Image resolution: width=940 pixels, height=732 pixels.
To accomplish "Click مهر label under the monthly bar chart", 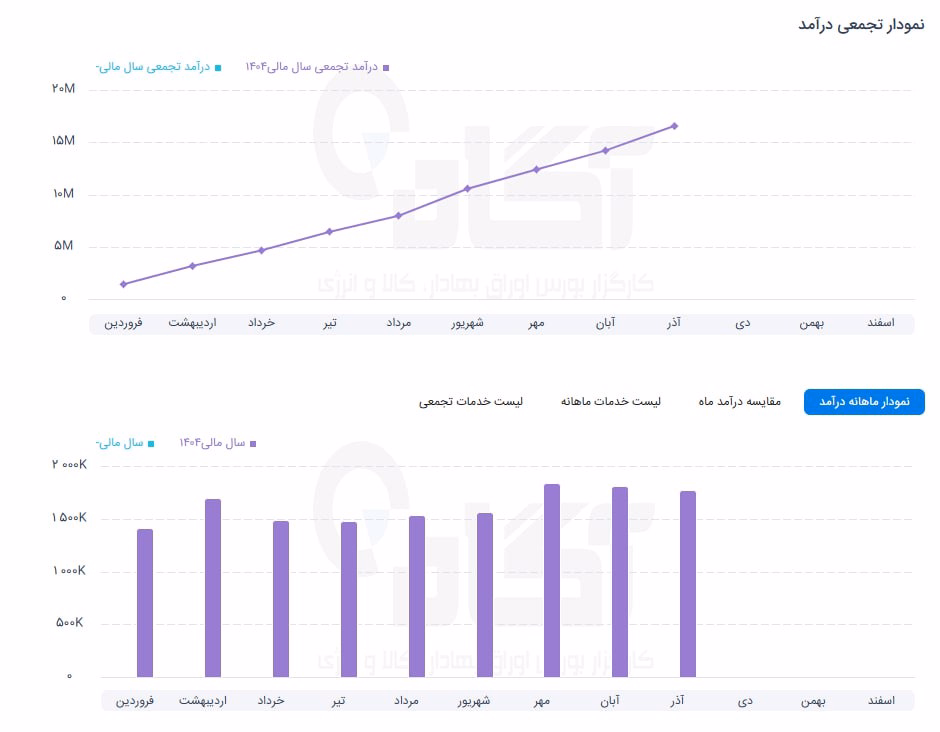I will pyautogui.click(x=542, y=701).
